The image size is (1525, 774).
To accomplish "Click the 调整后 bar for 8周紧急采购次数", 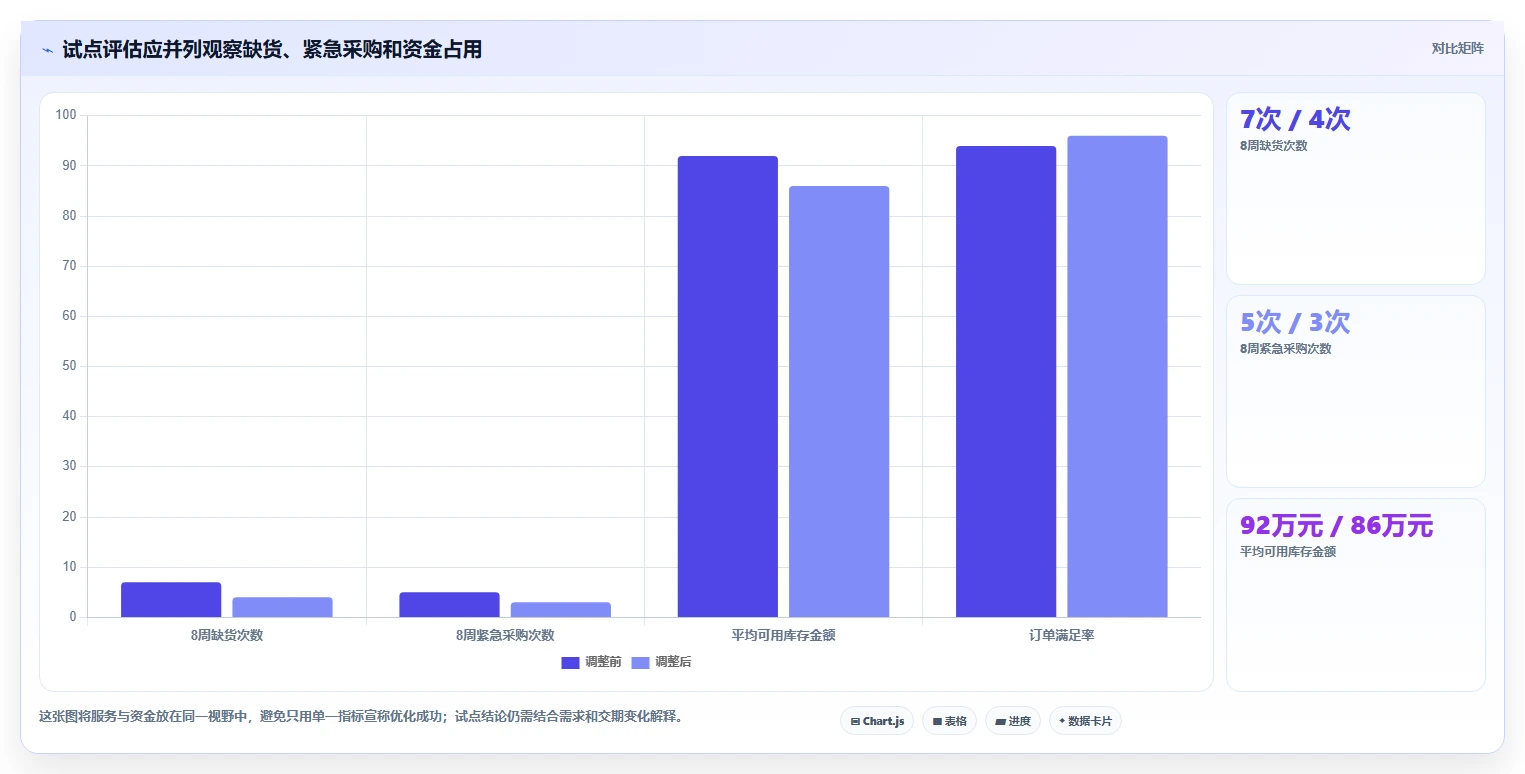I will [561, 610].
